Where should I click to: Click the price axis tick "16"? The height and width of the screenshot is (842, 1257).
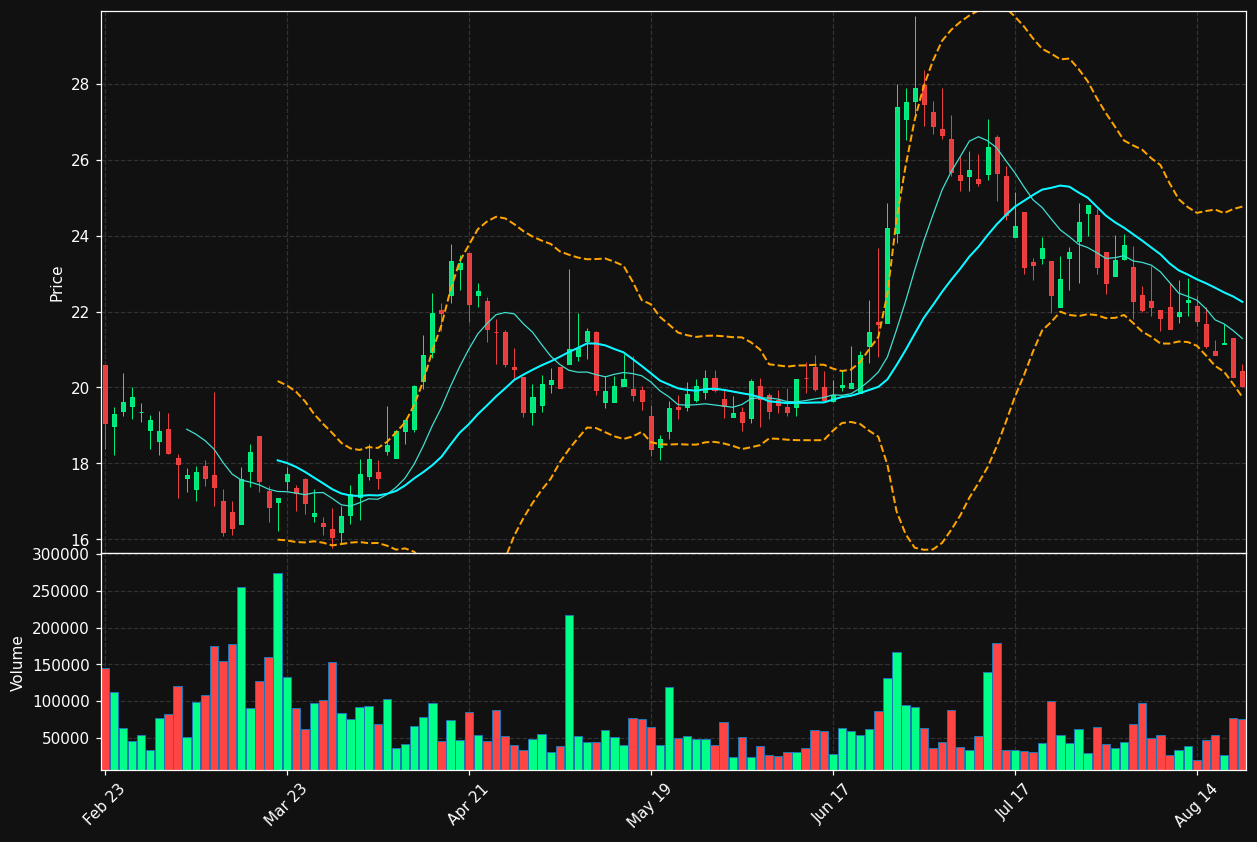(80, 540)
